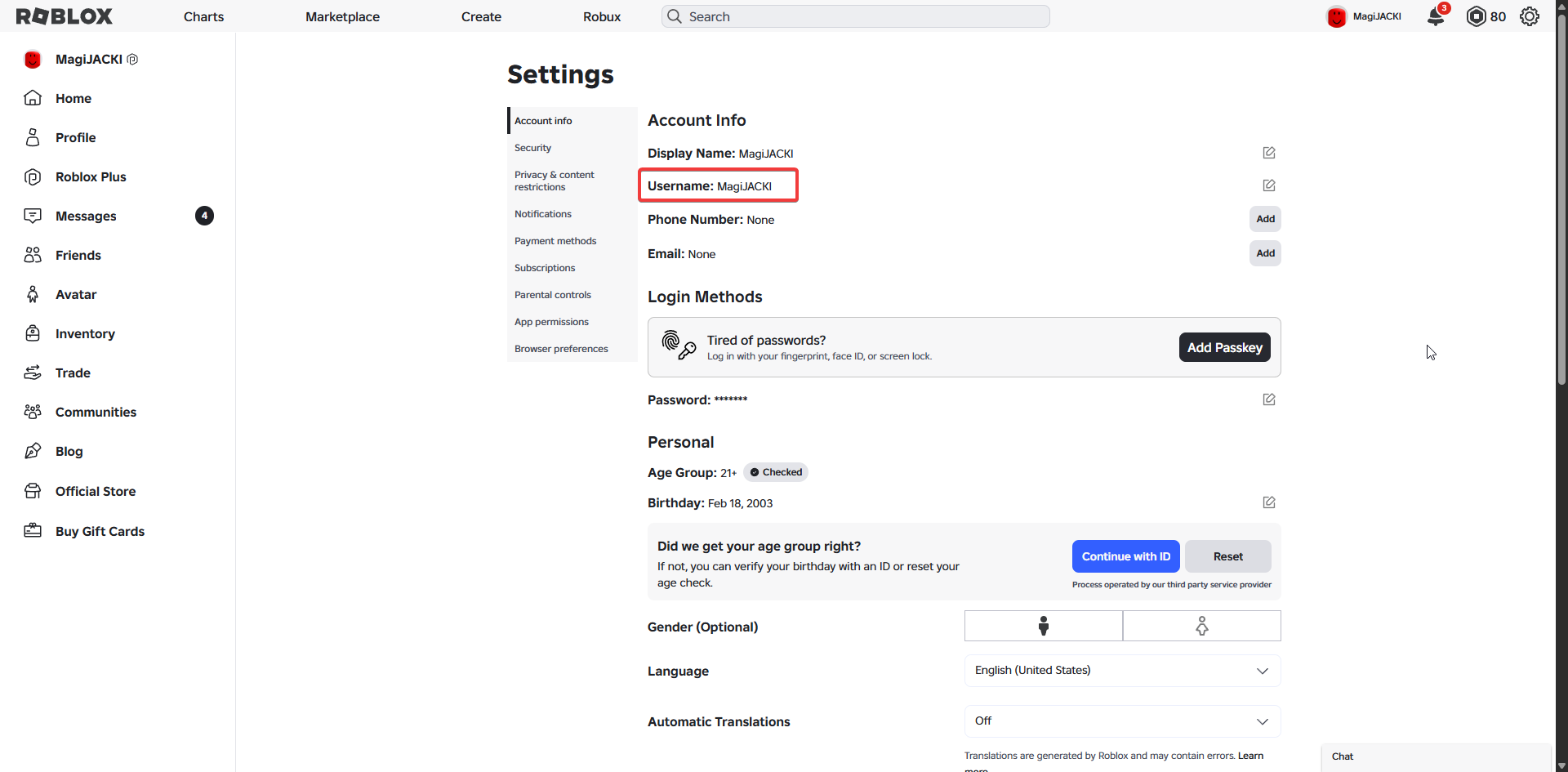Image resolution: width=1568 pixels, height=772 pixels.
Task: Edit the Birthday with the pencil icon
Action: coord(1269,502)
